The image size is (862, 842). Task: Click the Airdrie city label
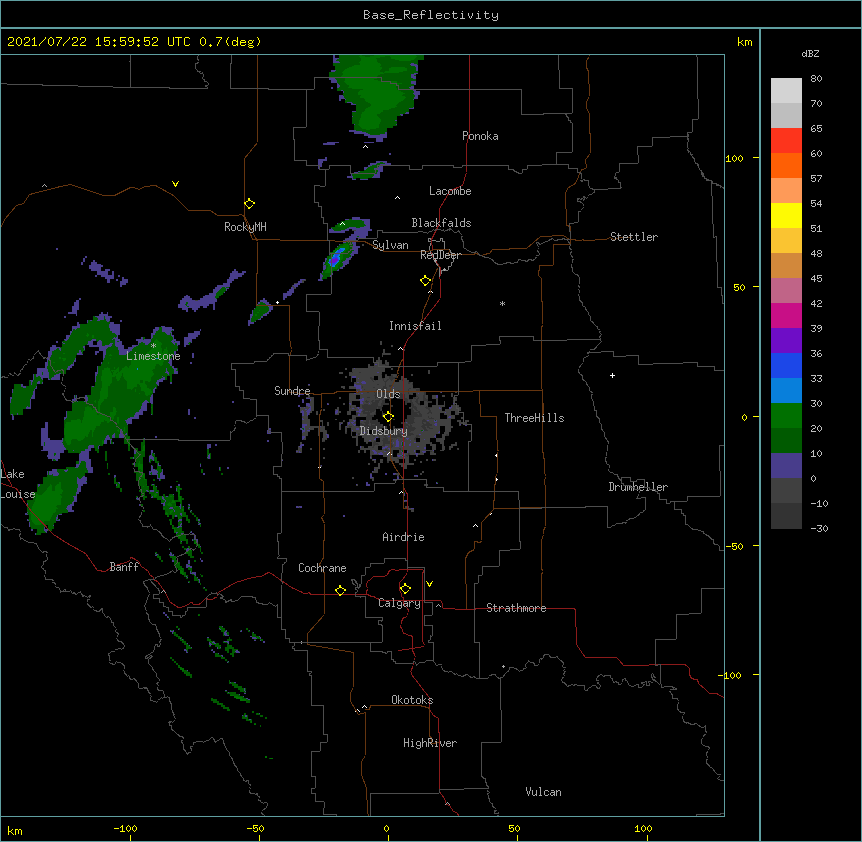(x=404, y=537)
